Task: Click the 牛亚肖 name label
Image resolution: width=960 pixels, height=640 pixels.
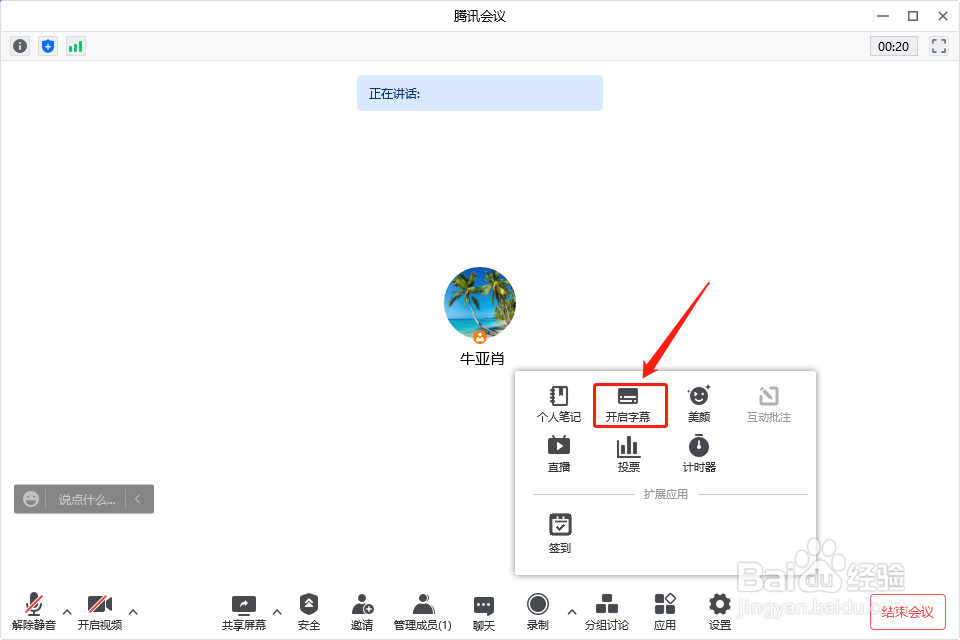Action: (x=482, y=359)
